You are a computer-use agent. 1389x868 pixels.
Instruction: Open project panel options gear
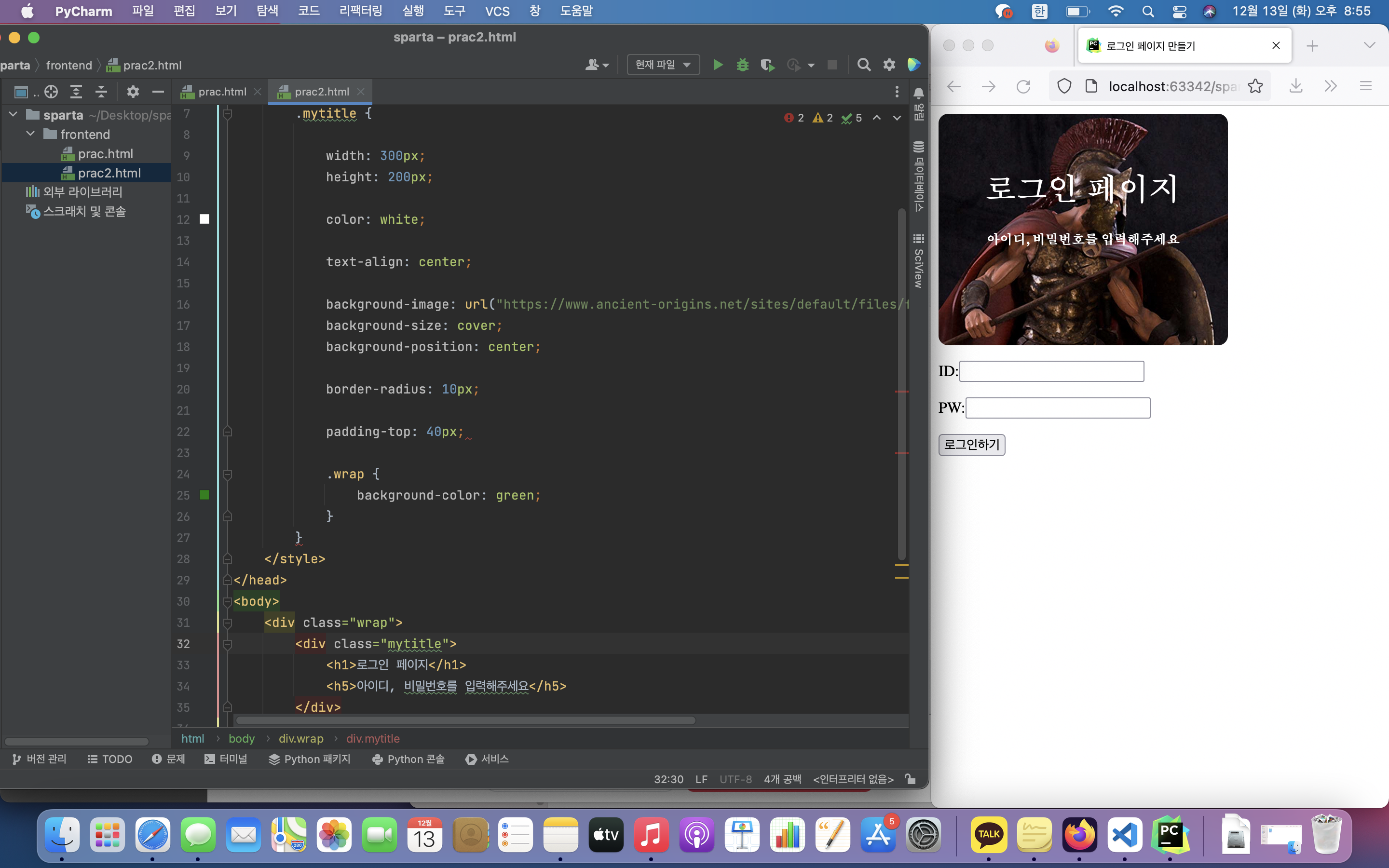click(x=133, y=91)
